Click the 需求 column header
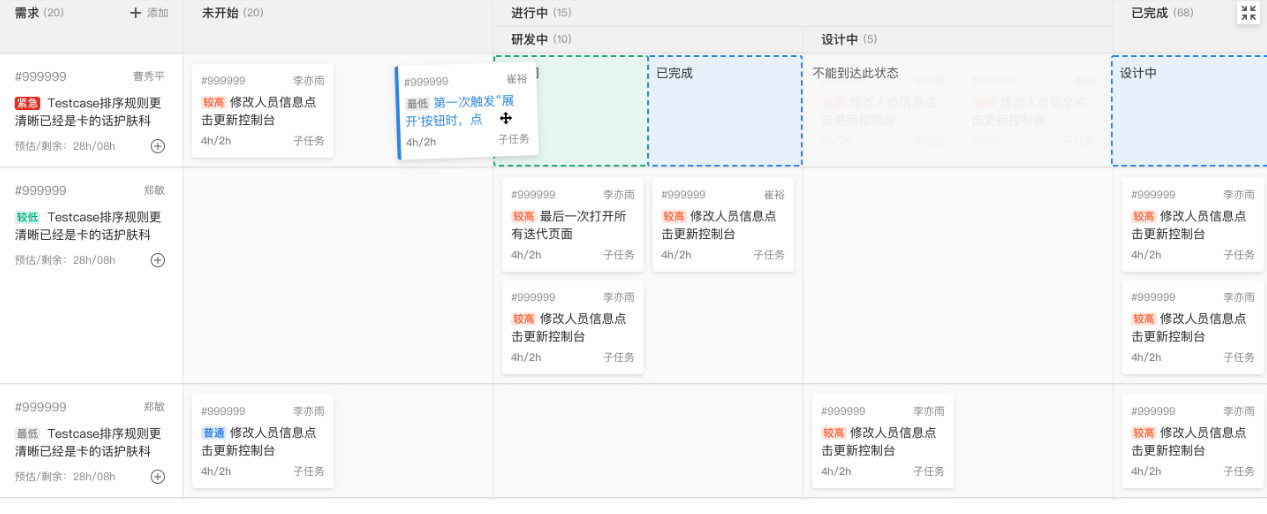The image size is (1267, 514). (27, 13)
